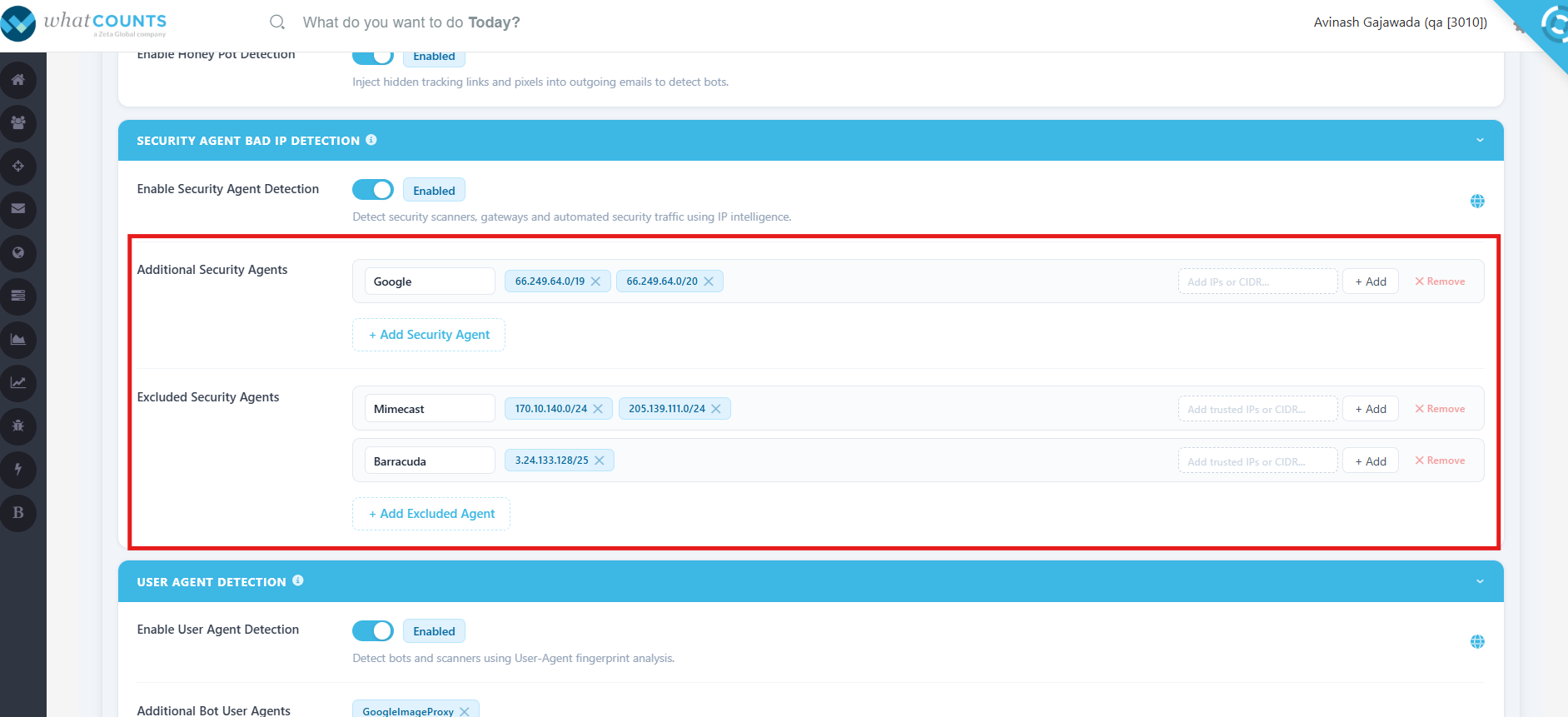
Task: Open the Home icon in sidebar
Action: [18, 80]
